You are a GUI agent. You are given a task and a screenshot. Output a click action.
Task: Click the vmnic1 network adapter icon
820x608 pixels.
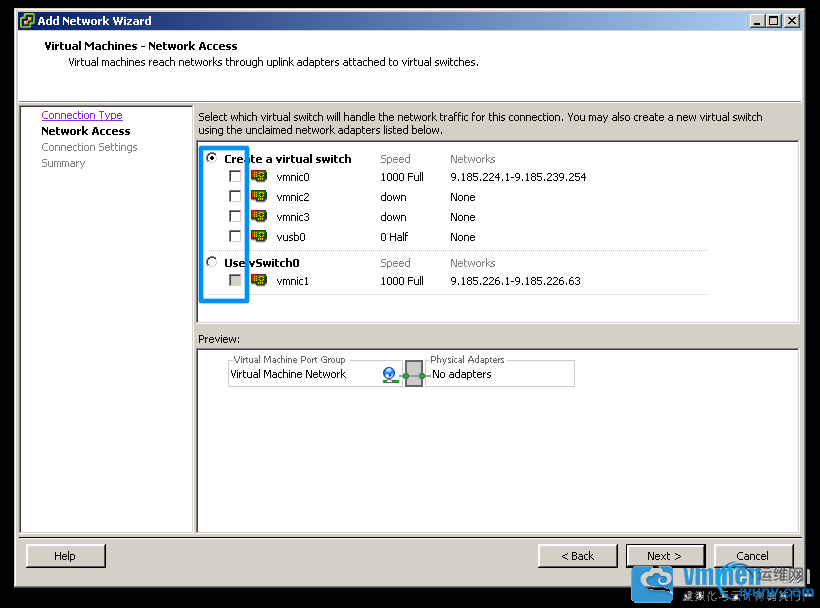[259, 280]
